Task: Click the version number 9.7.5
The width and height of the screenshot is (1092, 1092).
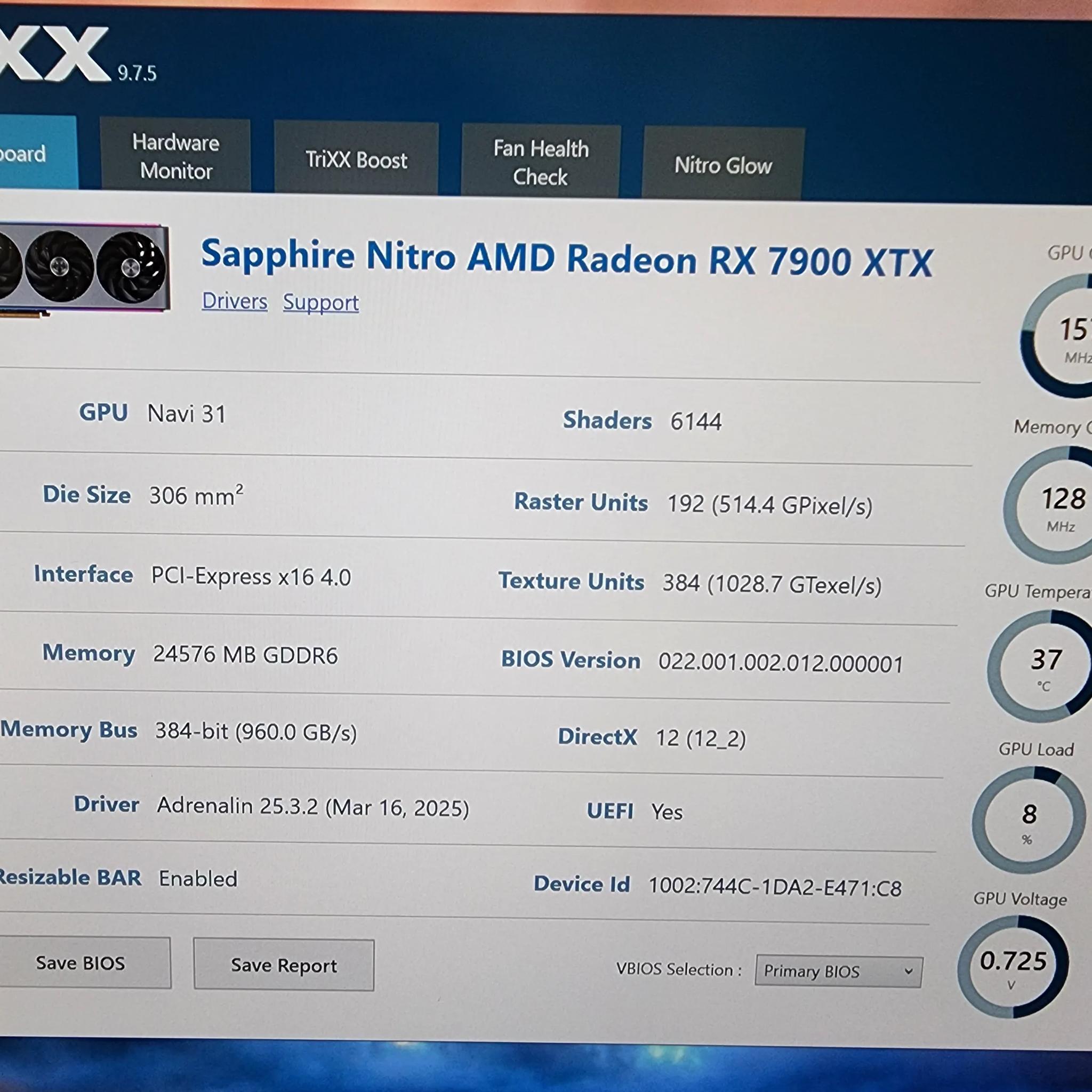Action: click(x=137, y=74)
